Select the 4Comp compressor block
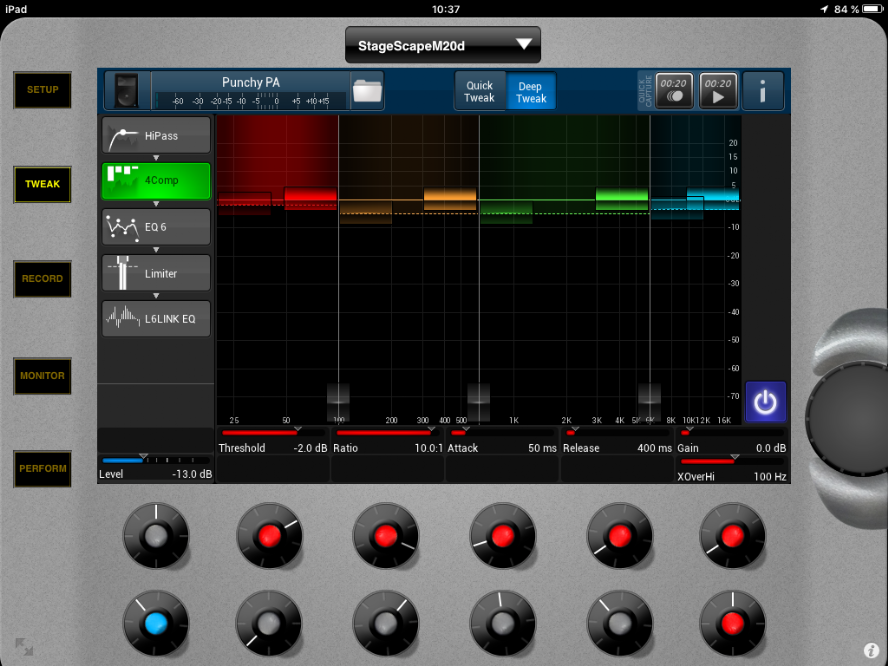Screen dimensions: 888x666 156,181
